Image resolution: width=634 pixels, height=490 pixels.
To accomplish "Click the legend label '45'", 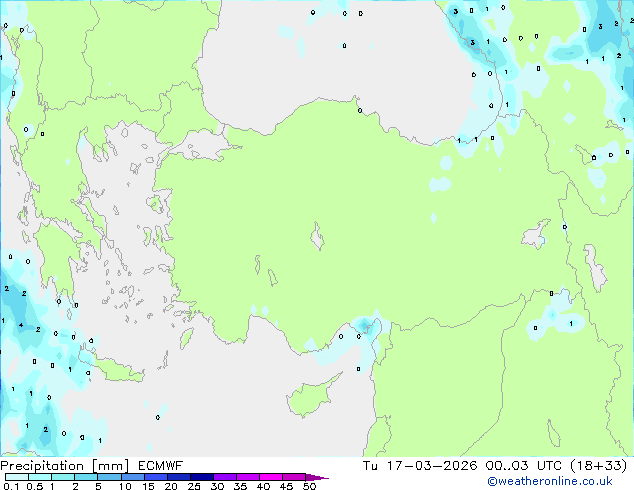I will point(286,486).
